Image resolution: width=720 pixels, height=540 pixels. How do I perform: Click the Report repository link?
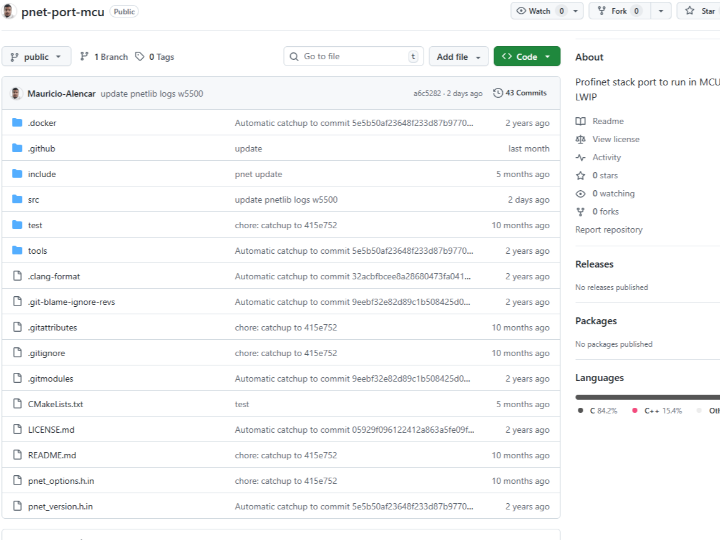pos(609,230)
